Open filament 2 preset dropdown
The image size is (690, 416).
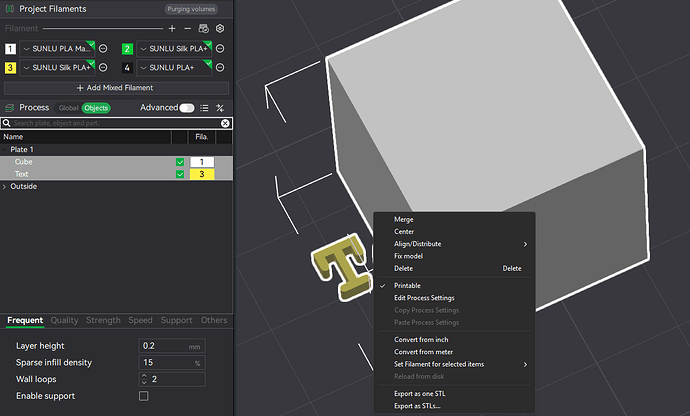tap(174, 48)
